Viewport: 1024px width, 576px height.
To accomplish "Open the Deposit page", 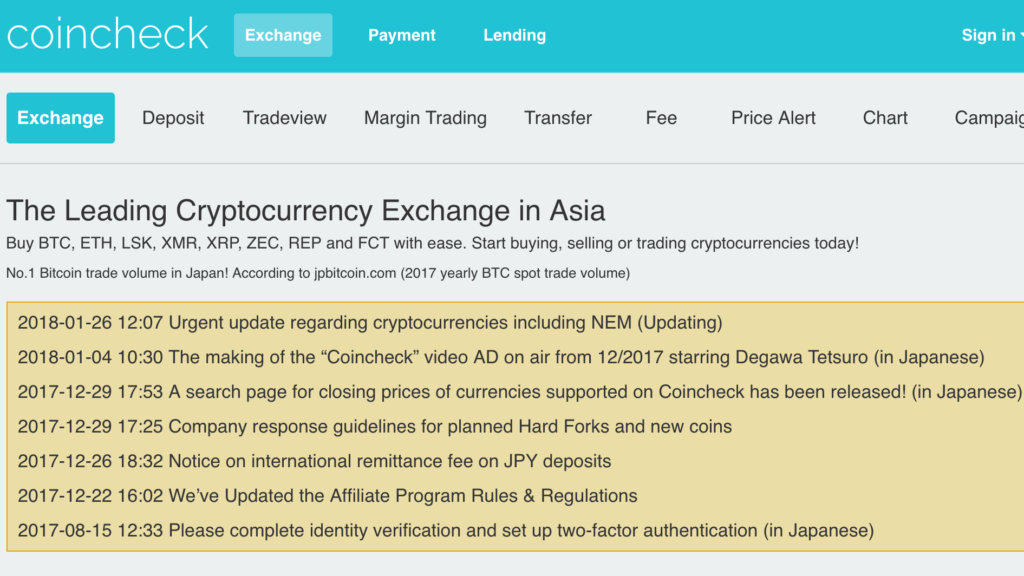I will (x=173, y=118).
